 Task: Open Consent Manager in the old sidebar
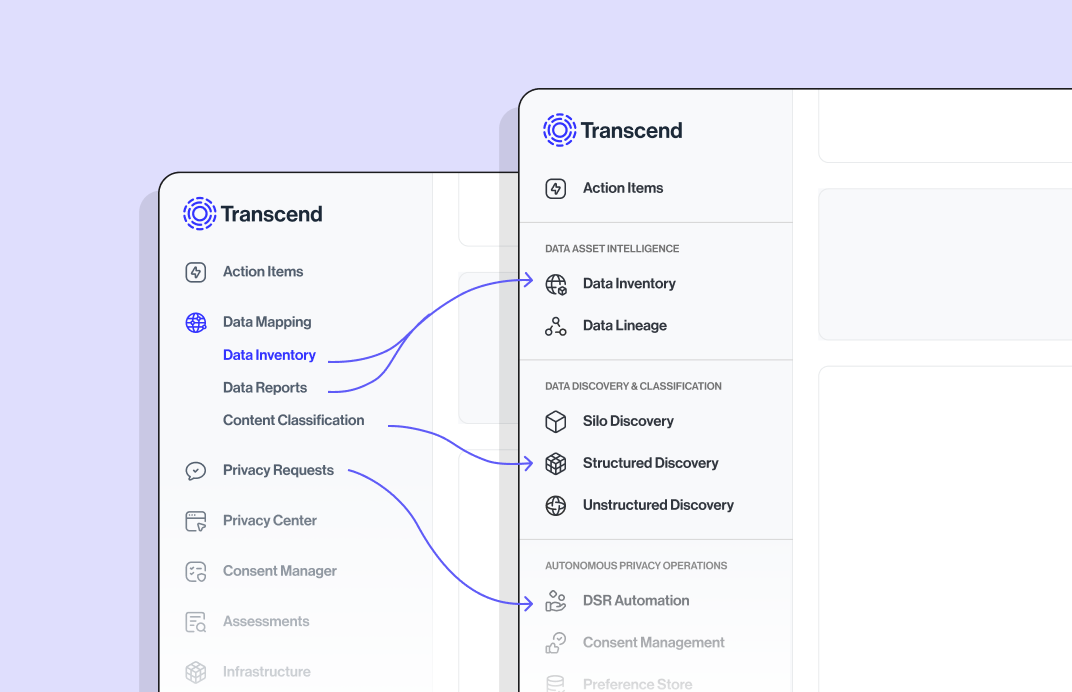(280, 571)
